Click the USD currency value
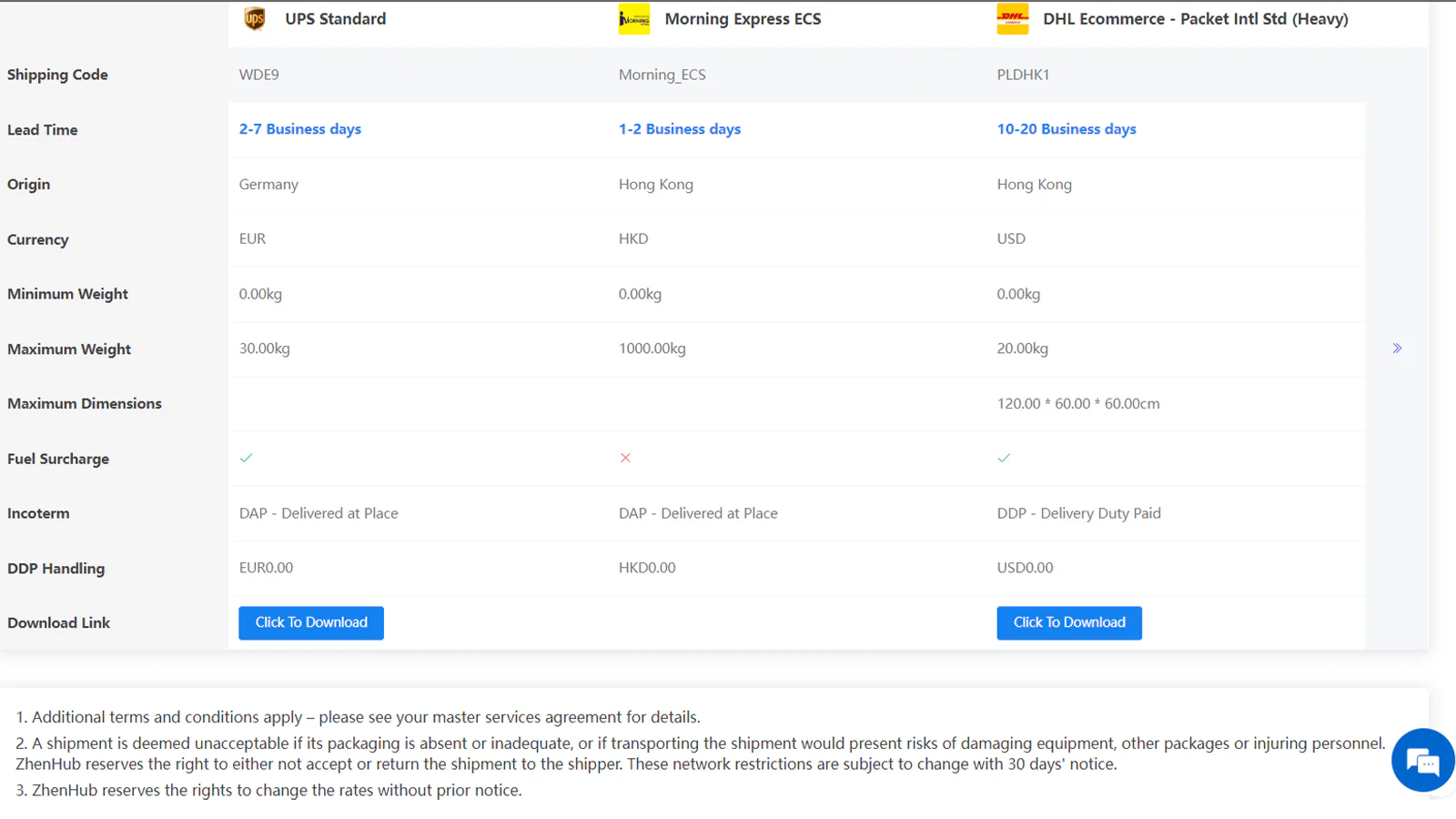1456x819 pixels. (1011, 238)
